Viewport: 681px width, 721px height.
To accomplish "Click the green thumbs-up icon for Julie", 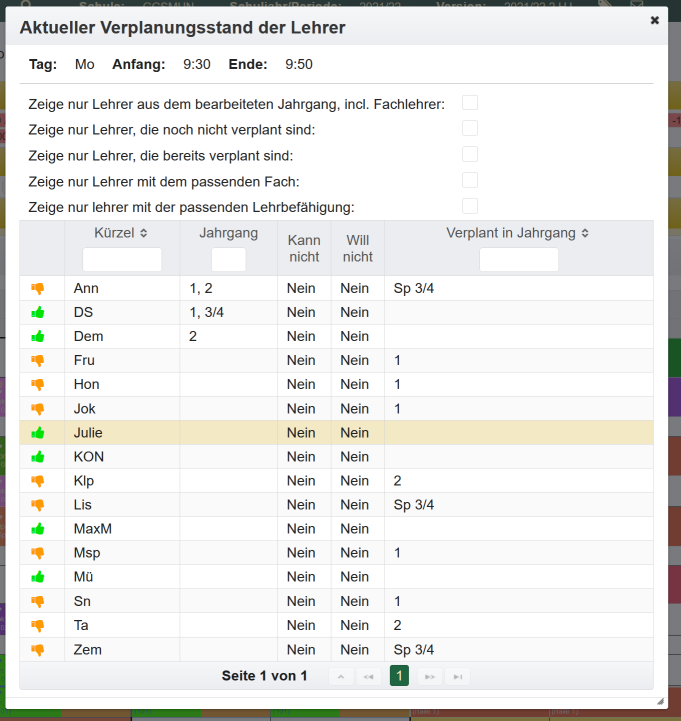I will click(38, 433).
